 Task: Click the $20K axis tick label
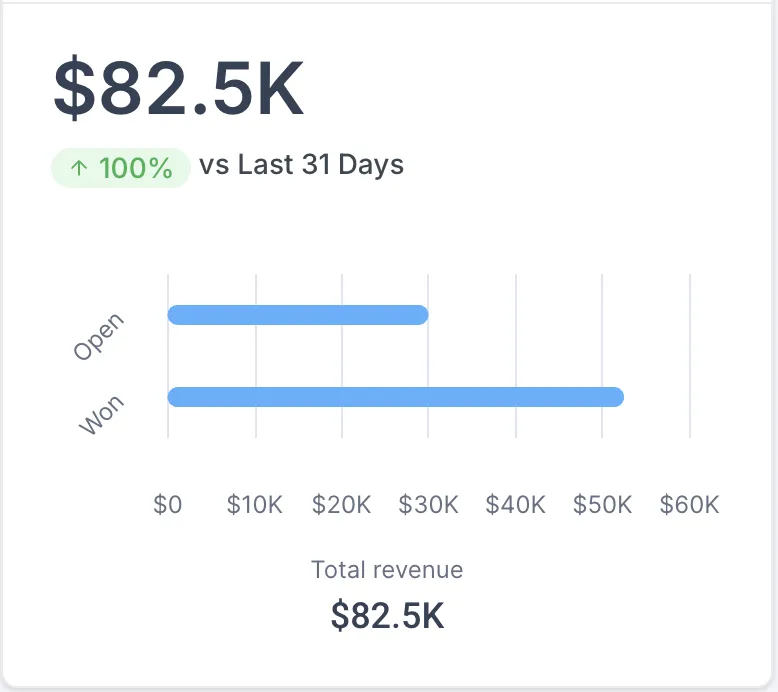click(x=342, y=505)
